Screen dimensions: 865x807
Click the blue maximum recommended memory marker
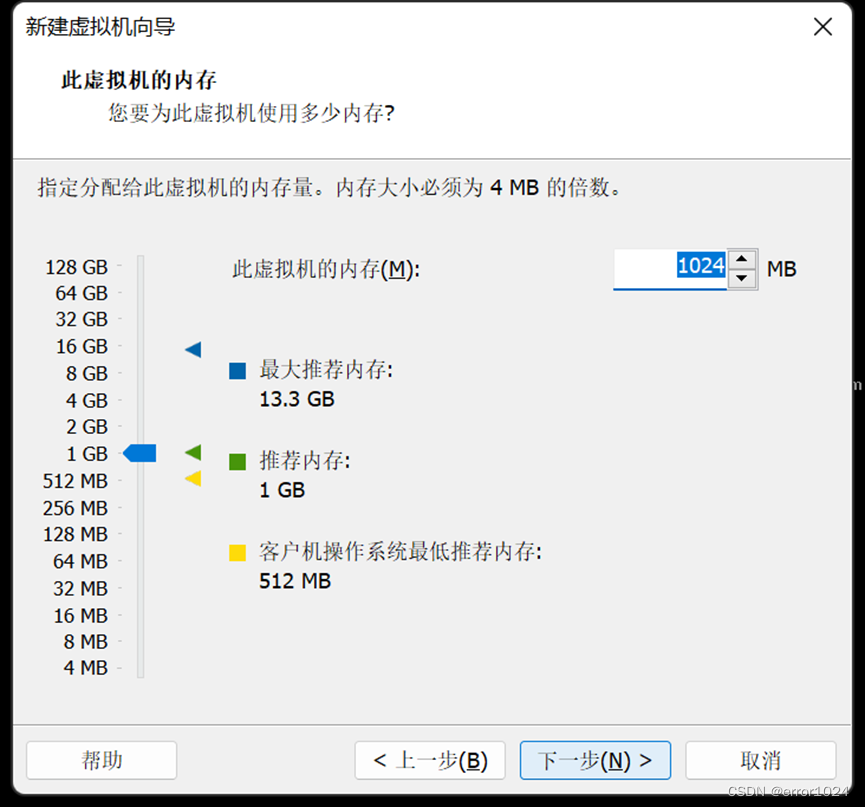193,349
